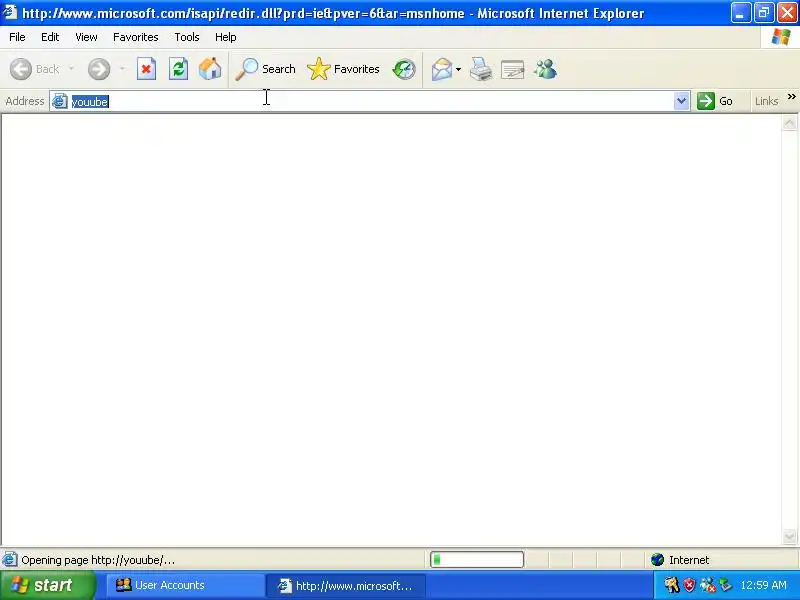The height and width of the screenshot is (600, 800).
Task: Expand the Back history dropdown arrow
Action: point(71,68)
